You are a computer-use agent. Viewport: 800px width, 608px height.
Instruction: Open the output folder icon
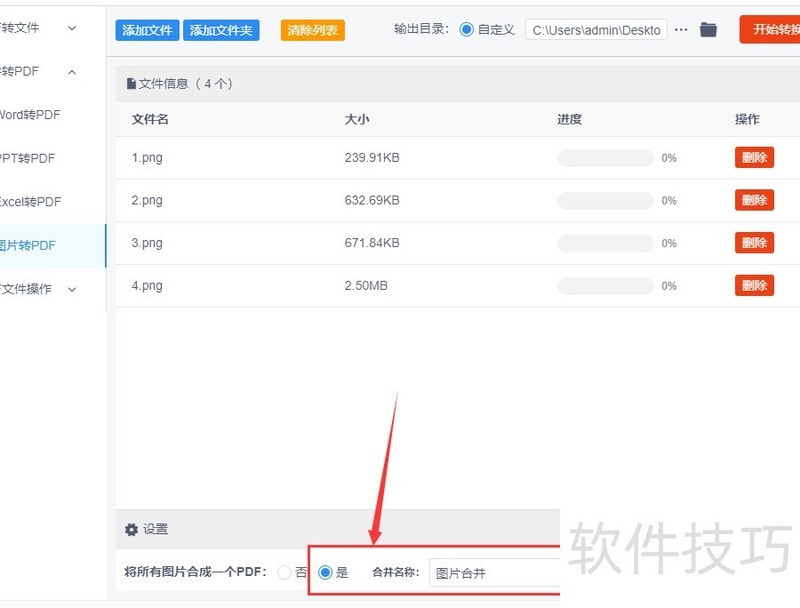[x=708, y=30]
